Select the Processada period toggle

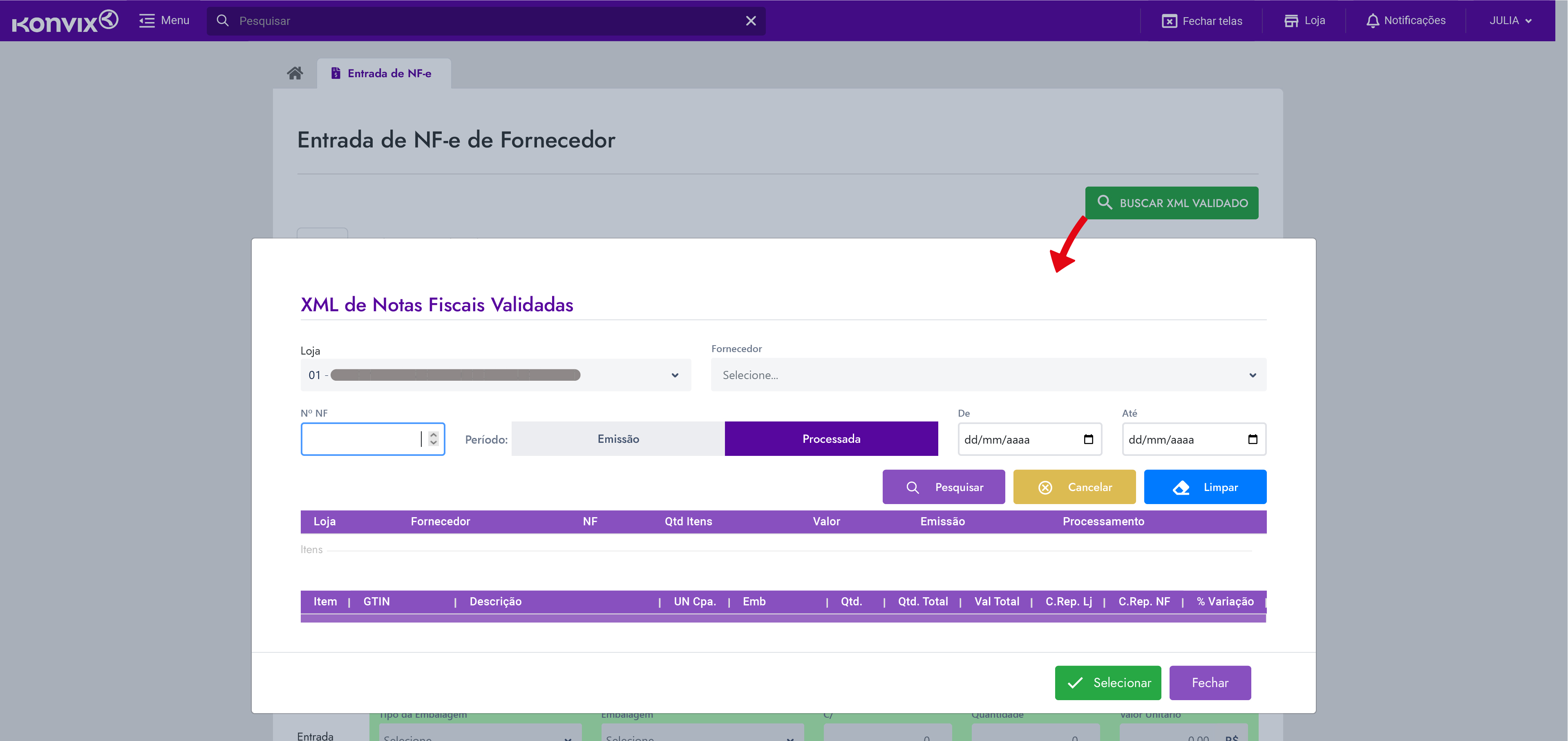tap(831, 439)
